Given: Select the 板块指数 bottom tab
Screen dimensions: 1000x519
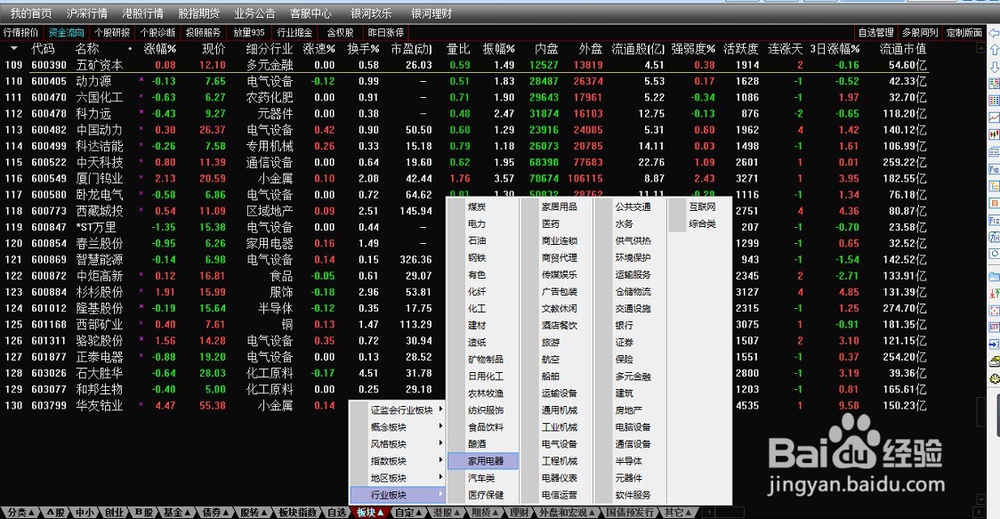Looking at the screenshot, I should [297, 513].
